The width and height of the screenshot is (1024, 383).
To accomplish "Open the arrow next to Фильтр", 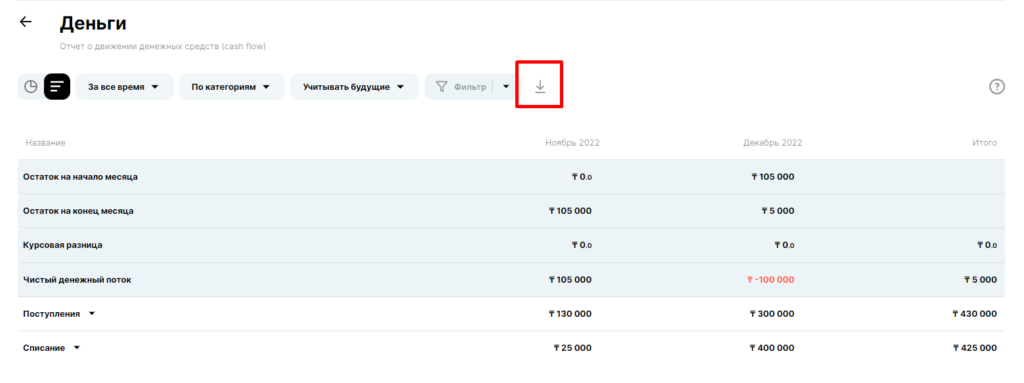I will point(505,86).
